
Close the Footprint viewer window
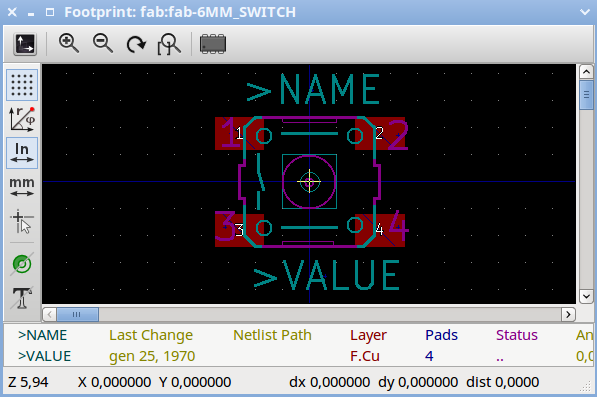(12, 12)
